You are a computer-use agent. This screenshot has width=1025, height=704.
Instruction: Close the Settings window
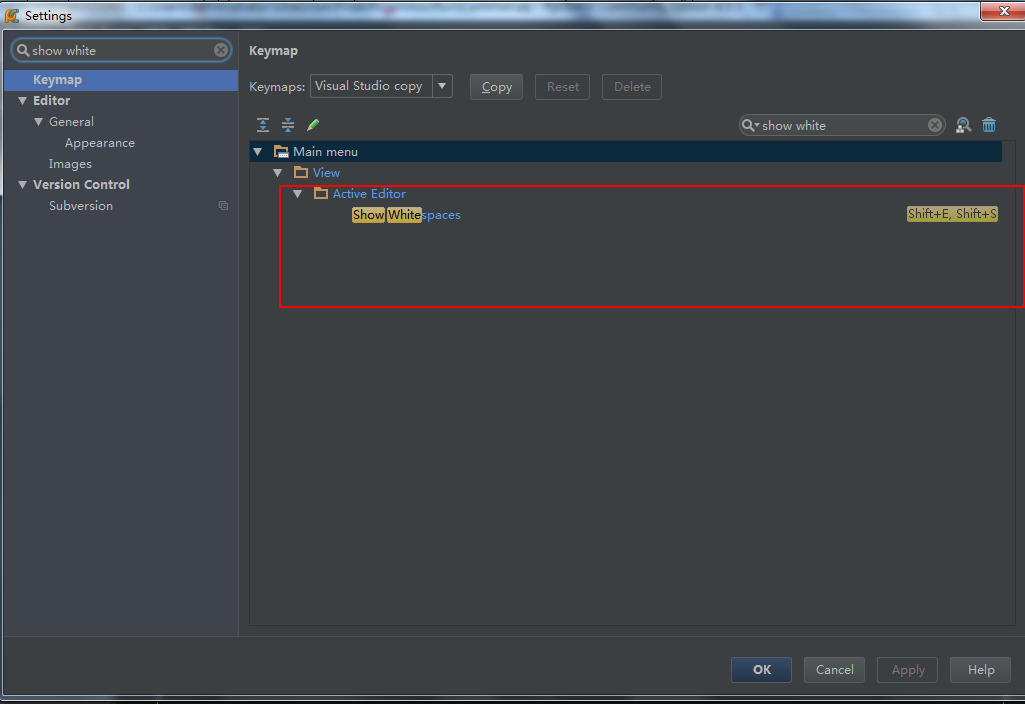click(1003, 10)
